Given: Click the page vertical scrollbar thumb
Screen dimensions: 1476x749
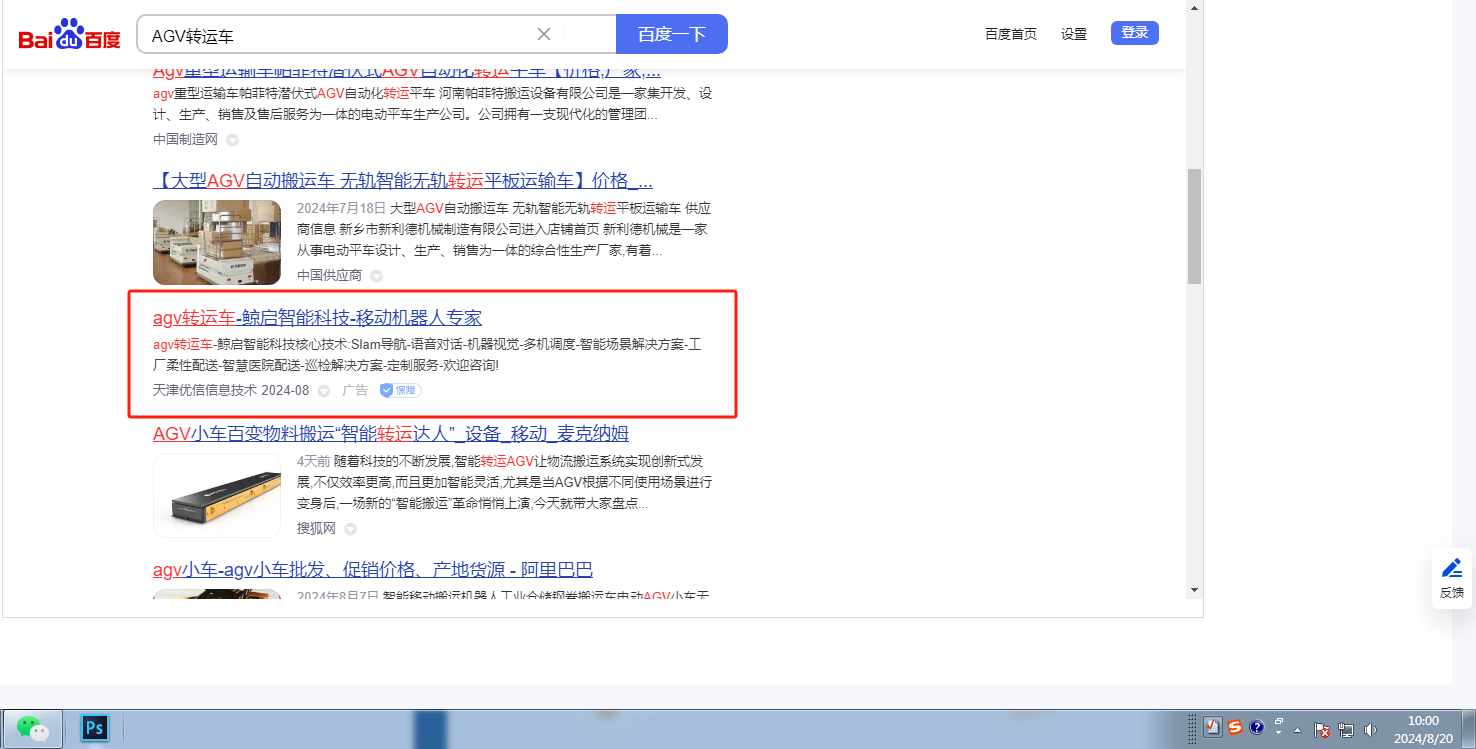Looking at the screenshot, I should tap(1194, 226).
